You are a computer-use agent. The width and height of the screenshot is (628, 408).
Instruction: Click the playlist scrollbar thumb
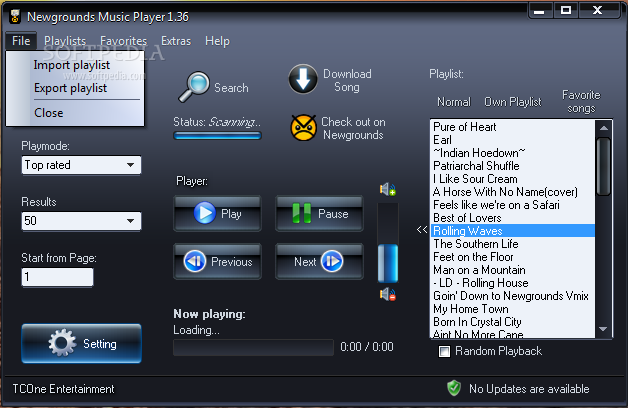604,166
